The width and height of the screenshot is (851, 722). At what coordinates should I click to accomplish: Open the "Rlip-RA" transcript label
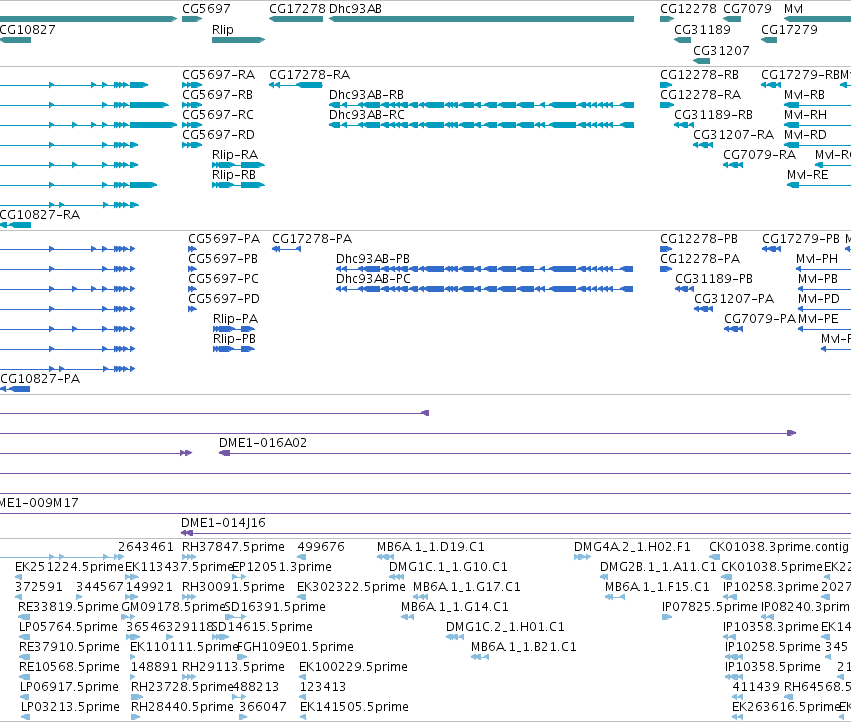(235, 155)
